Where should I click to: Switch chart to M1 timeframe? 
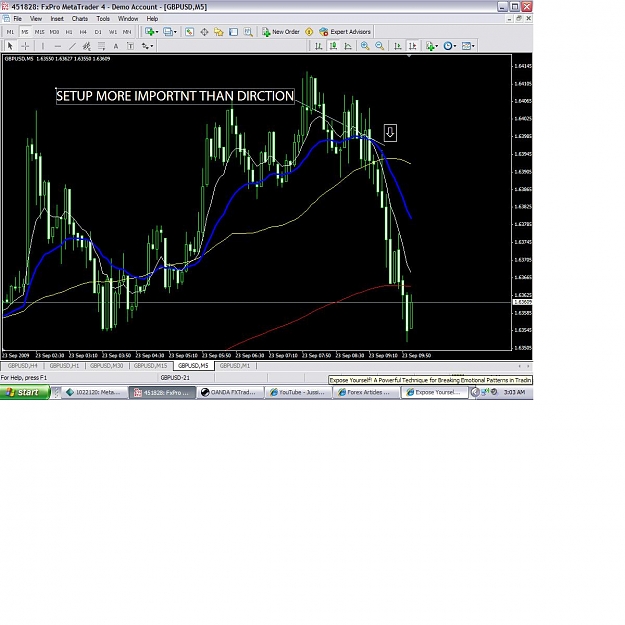point(10,32)
